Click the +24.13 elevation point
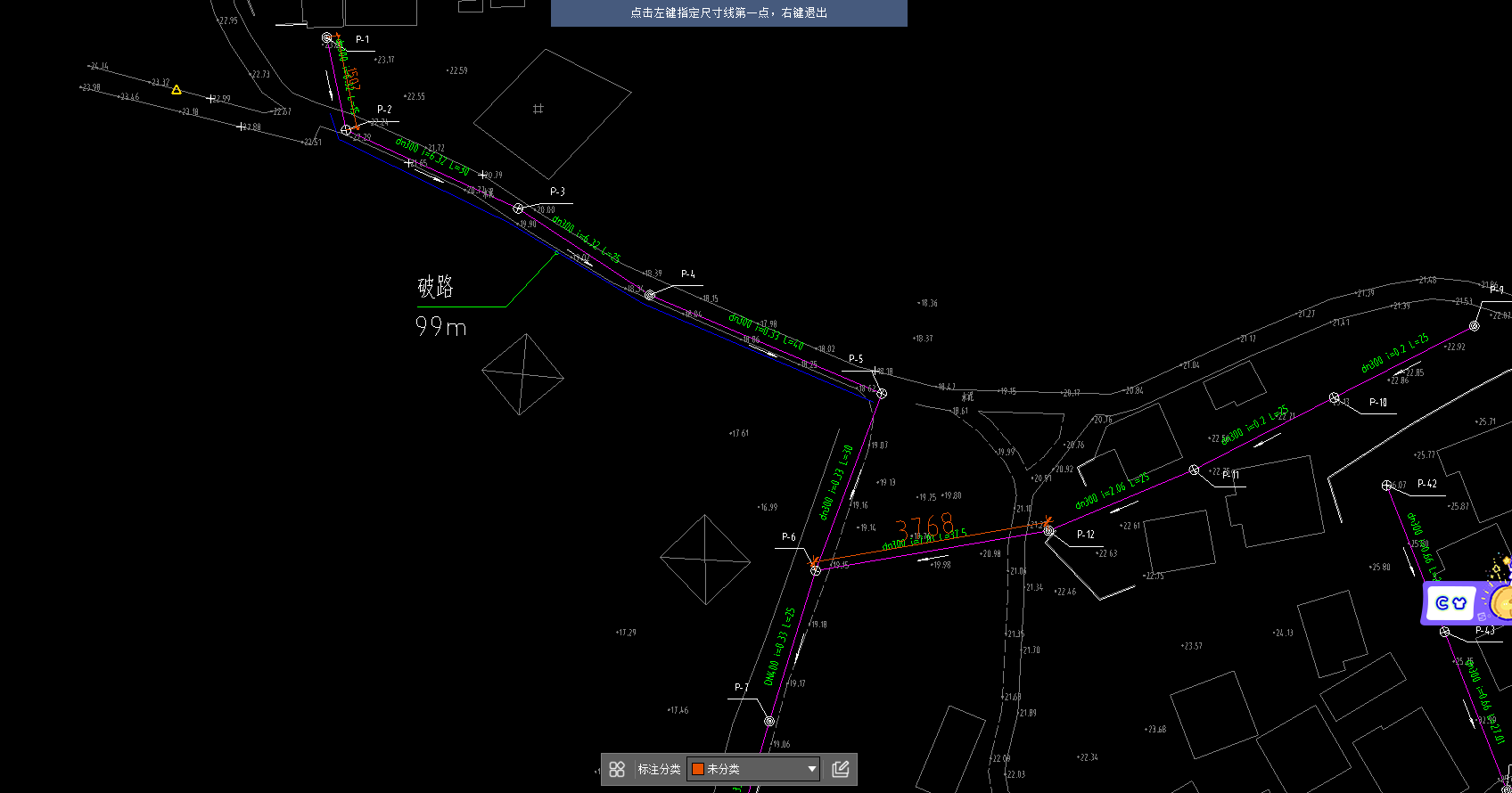The width and height of the screenshot is (1512, 793). pyautogui.click(x=1283, y=634)
